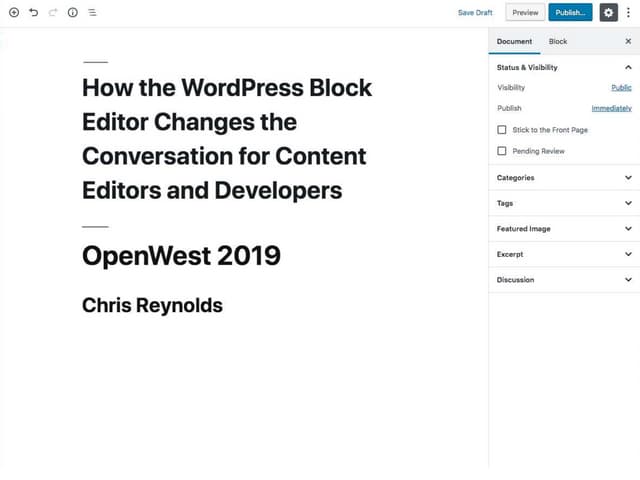Expand the Tags panel
The height and width of the screenshot is (480, 640).
(x=628, y=203)
